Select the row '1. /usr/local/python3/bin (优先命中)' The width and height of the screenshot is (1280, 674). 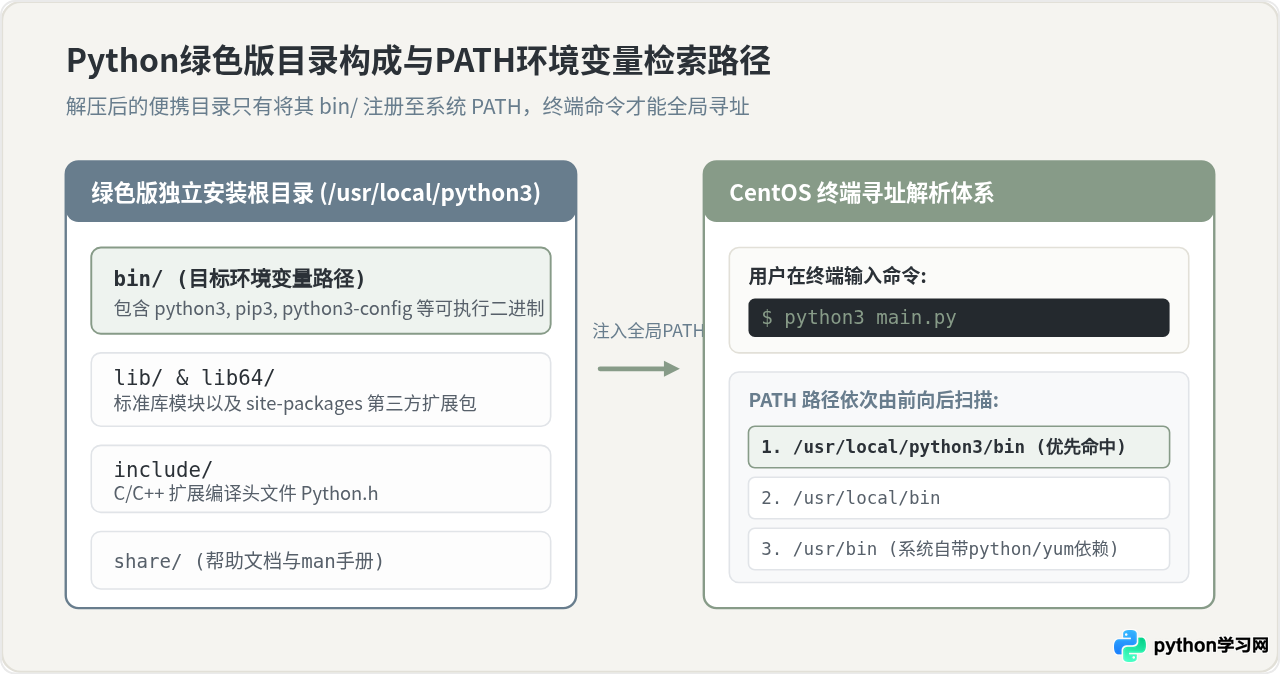click(959, 447)
